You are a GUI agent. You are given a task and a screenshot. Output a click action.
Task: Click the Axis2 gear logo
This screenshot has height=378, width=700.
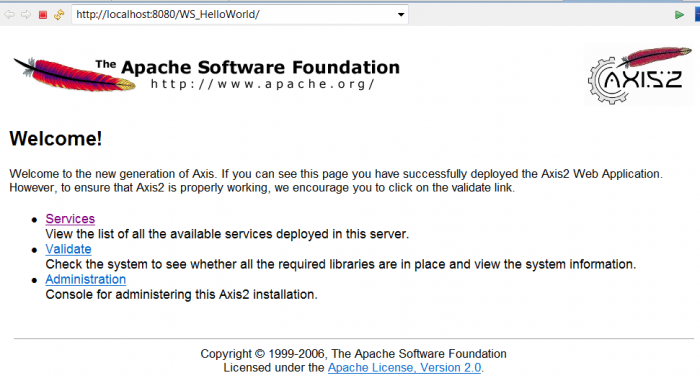click(x=639, y=75)
